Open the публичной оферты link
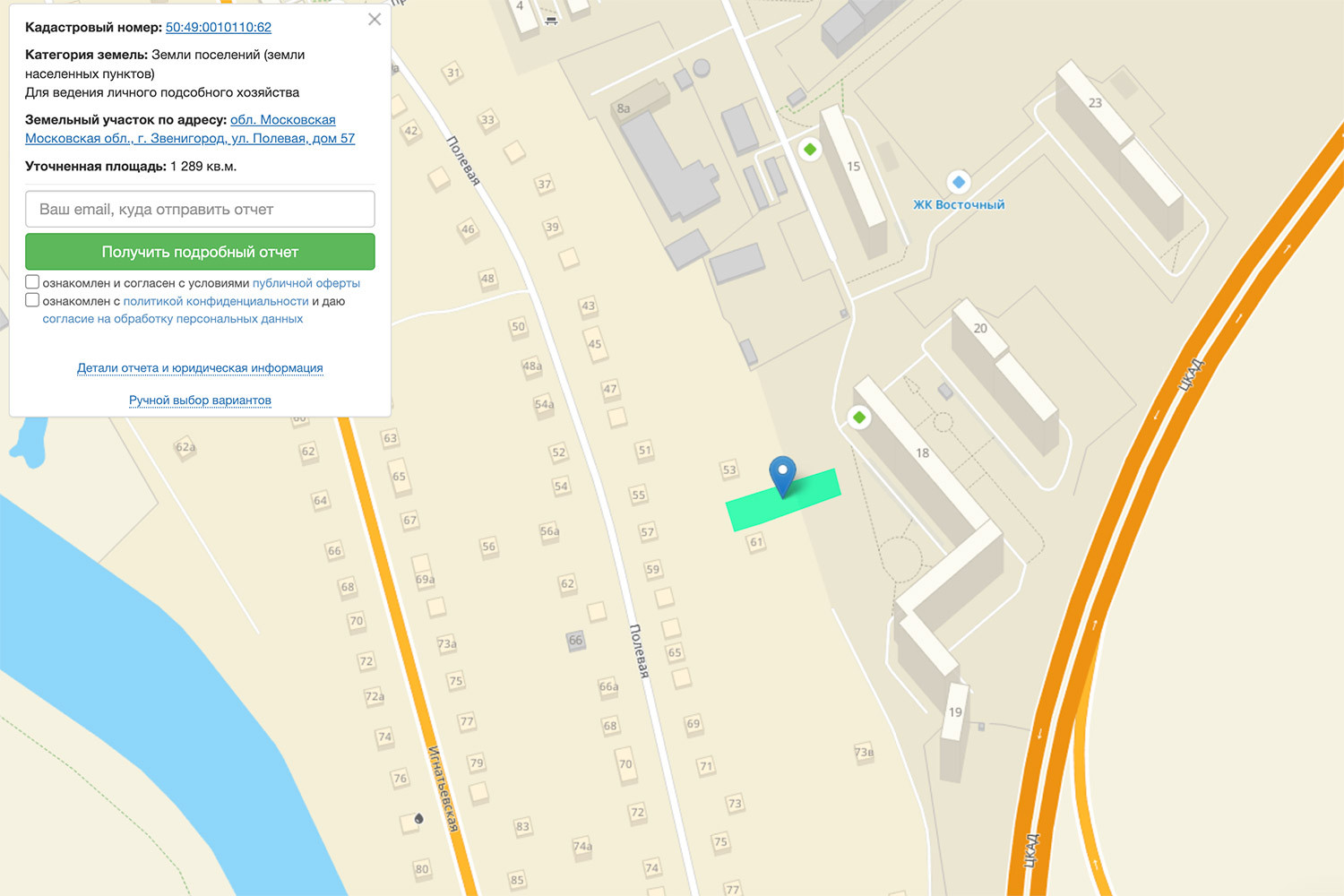The width and height of the screenshot is (1344, 896). [x=306, y=283]
